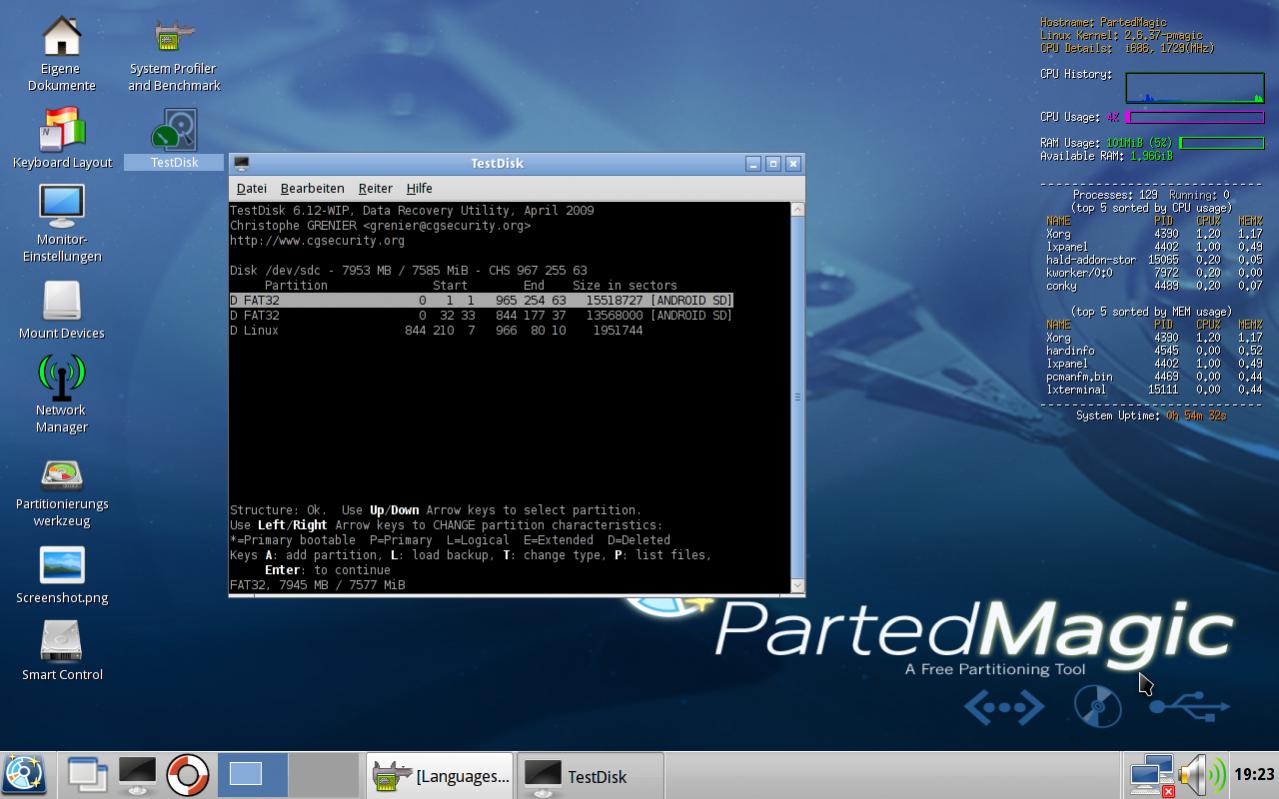Switch to the first workspace in pager
This screenshot has width=1279, height=799.
pos(252,775)
